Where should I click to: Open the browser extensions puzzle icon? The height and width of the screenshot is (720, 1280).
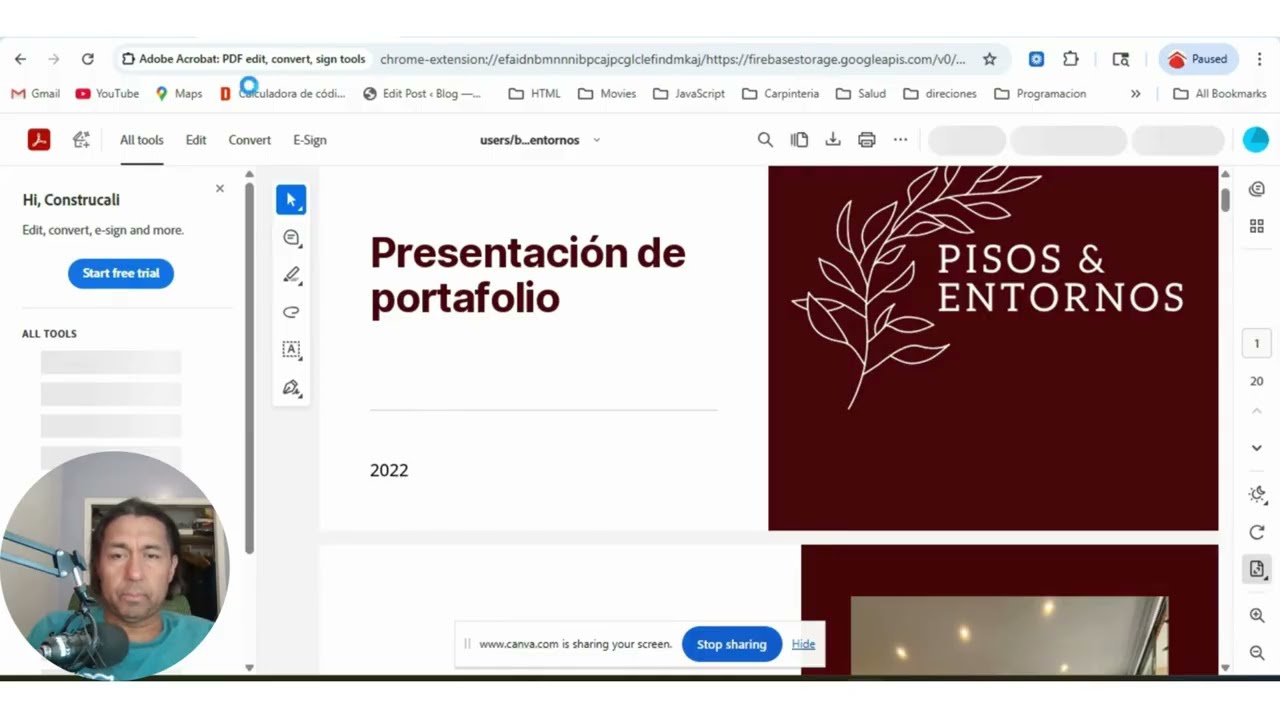(x=1071, y=59)
